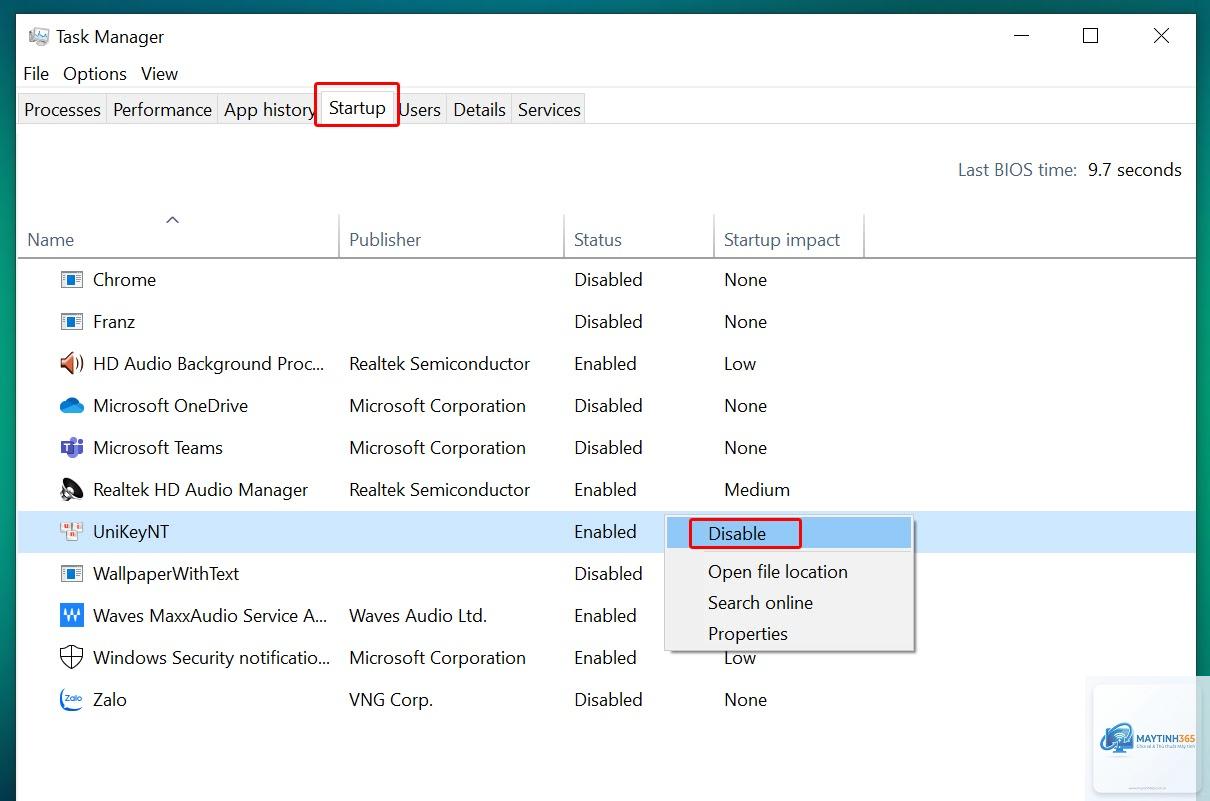Screen dimensions: 1210x801
Task: Click the Franz startup item icon
Action: (x=71, y=322)
